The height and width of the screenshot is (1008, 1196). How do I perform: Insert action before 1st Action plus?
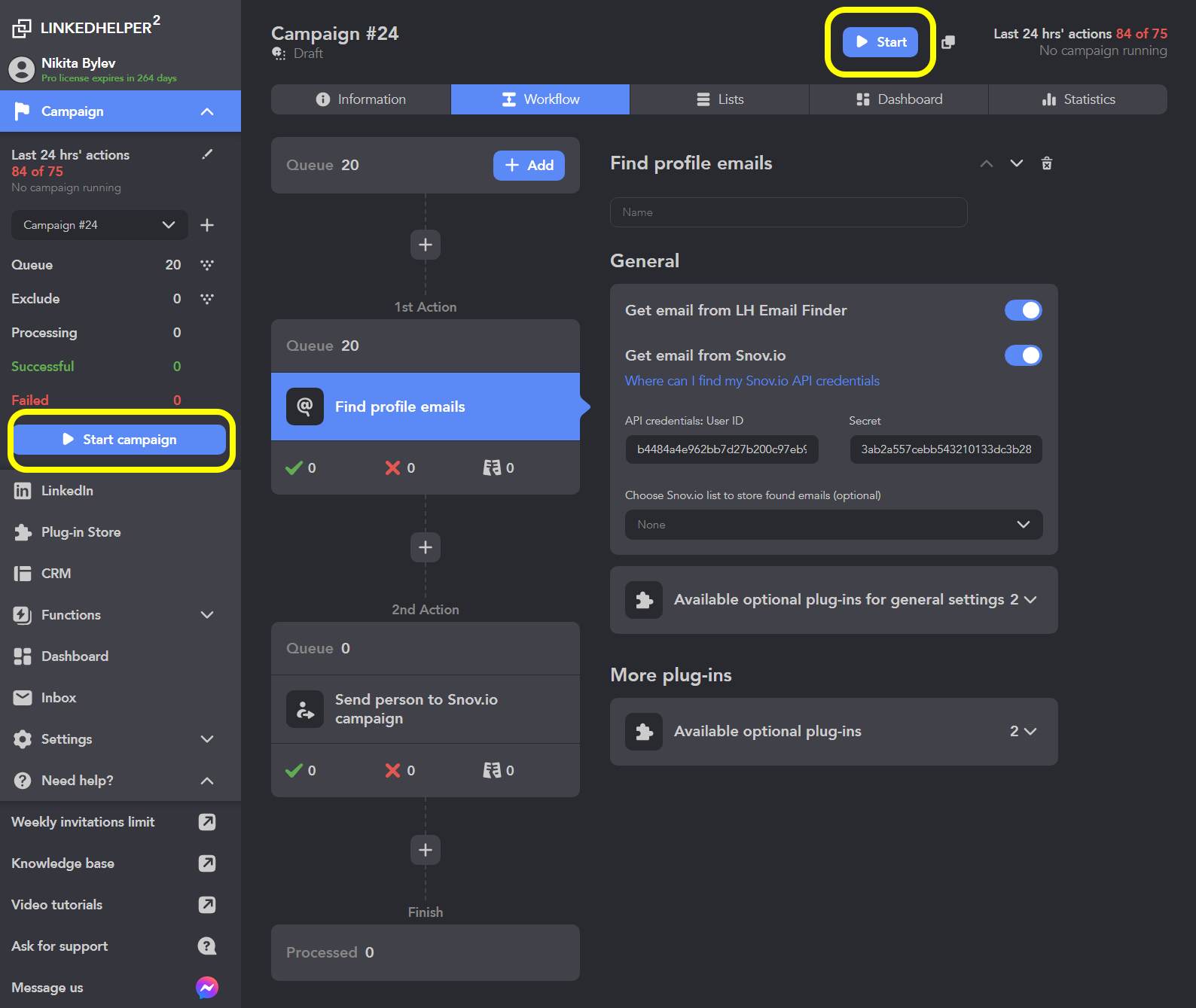point(426,245)
